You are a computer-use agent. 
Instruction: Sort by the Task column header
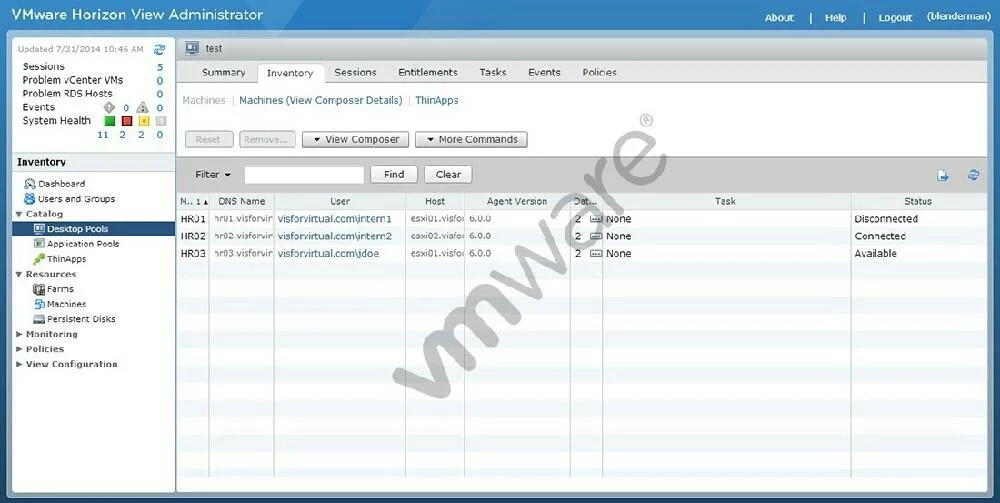pos(725,201)
